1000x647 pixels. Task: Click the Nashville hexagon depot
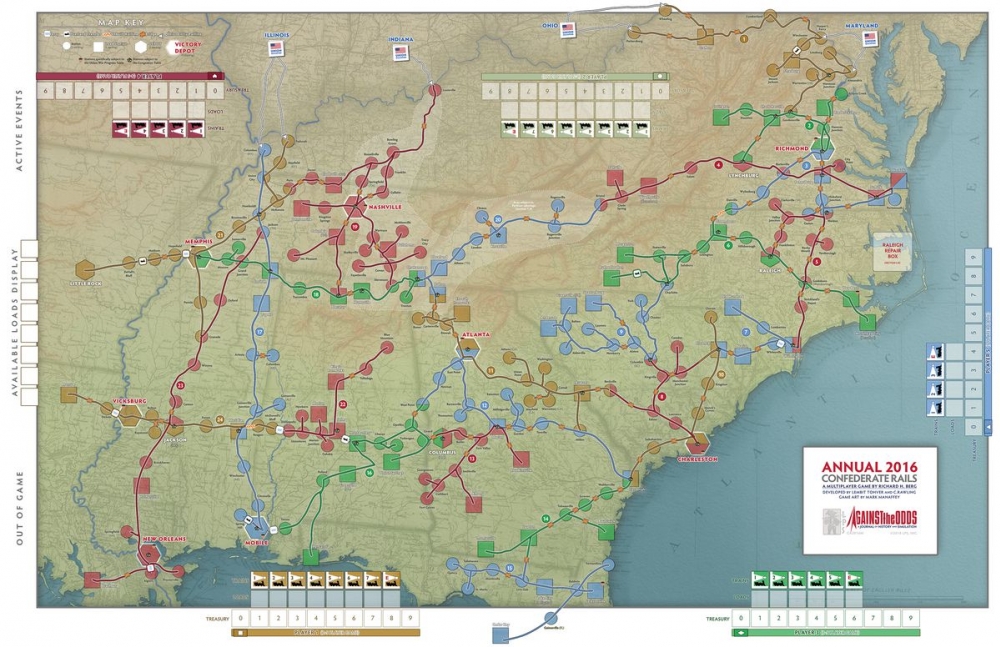(x=356, y=204)
